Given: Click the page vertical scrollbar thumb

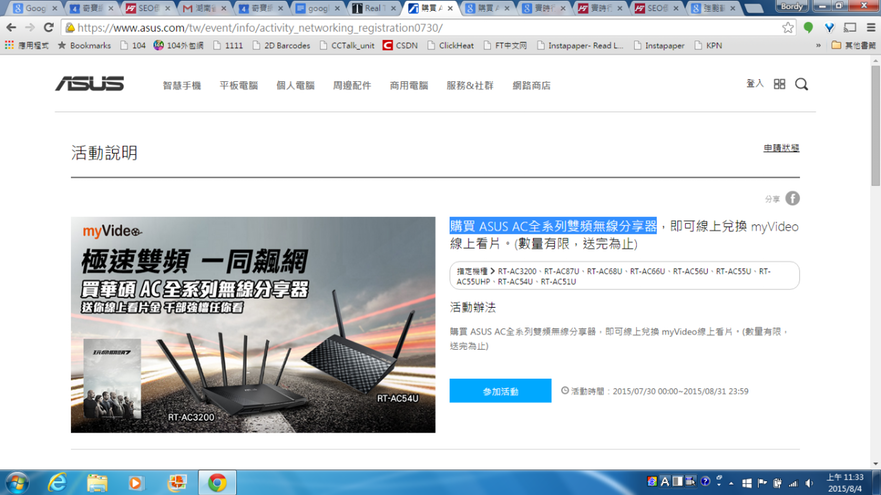Looking at the screenshot, I should pyautogui.click(x=875, y=126).
